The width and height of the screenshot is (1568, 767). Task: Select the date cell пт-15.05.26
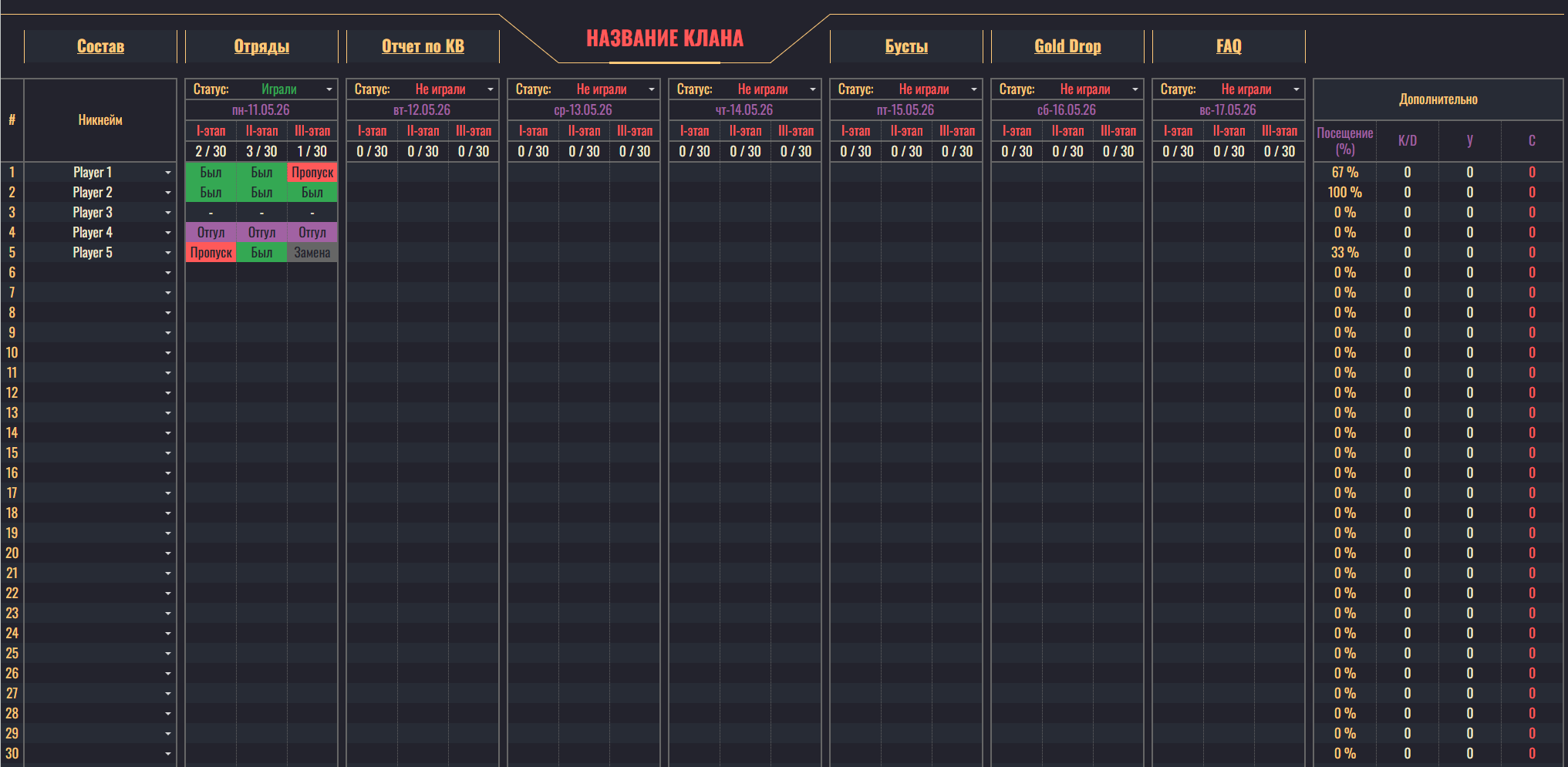coord(906,110)
